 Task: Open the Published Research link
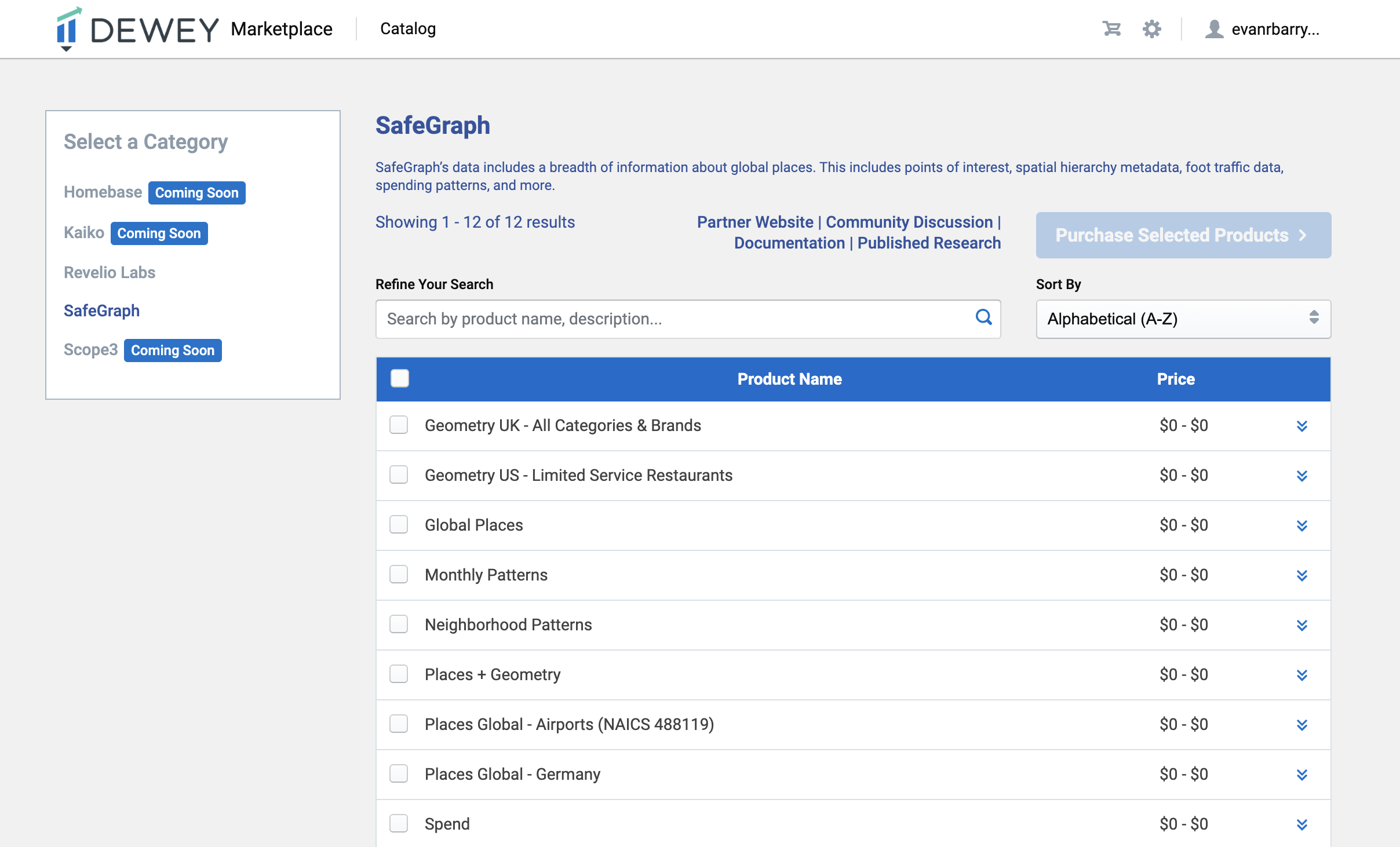pos(929,243)
